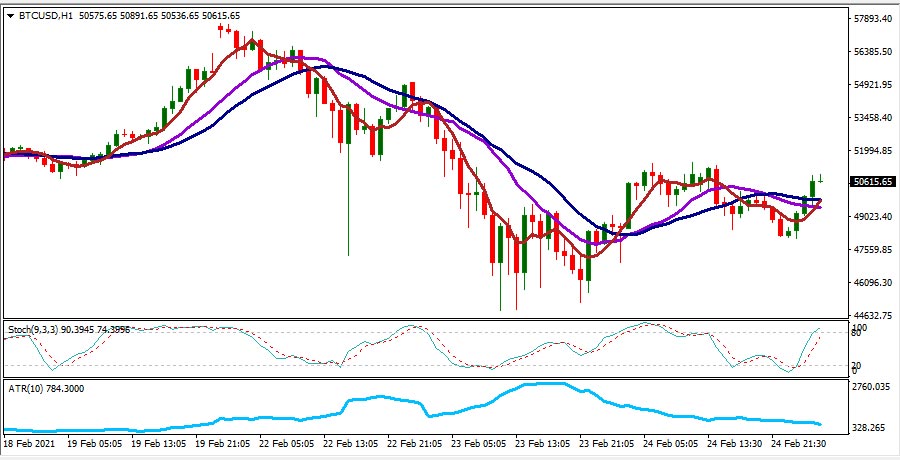The image size is (900, 460).
Task: Click the dropdown triangle beside BTCUSD,H1
Action: (10, 16)
